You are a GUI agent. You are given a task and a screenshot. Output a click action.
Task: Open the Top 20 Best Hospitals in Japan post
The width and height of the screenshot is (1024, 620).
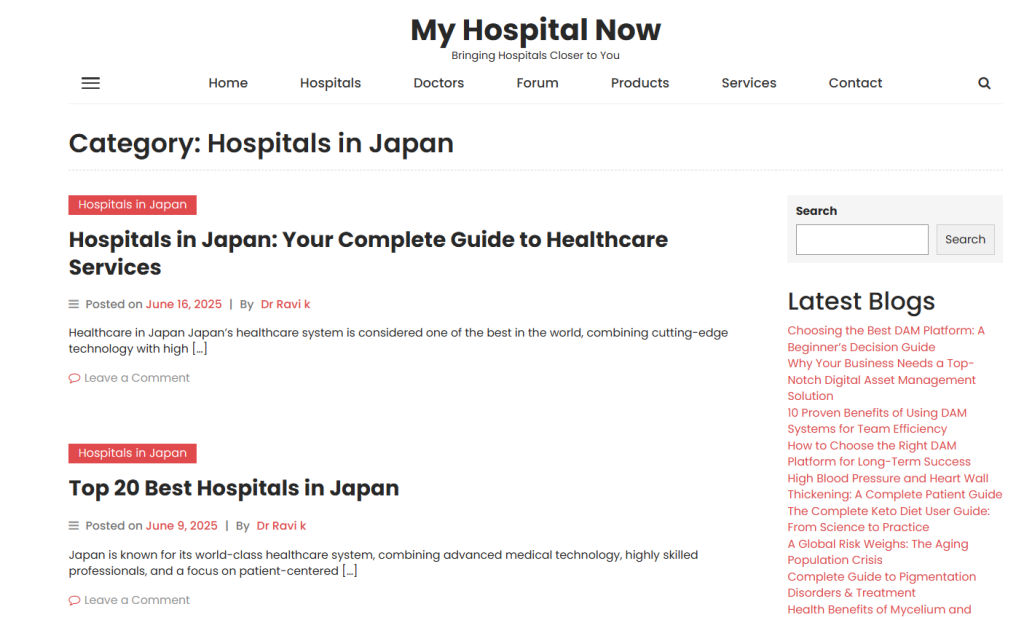pos(234,489)
